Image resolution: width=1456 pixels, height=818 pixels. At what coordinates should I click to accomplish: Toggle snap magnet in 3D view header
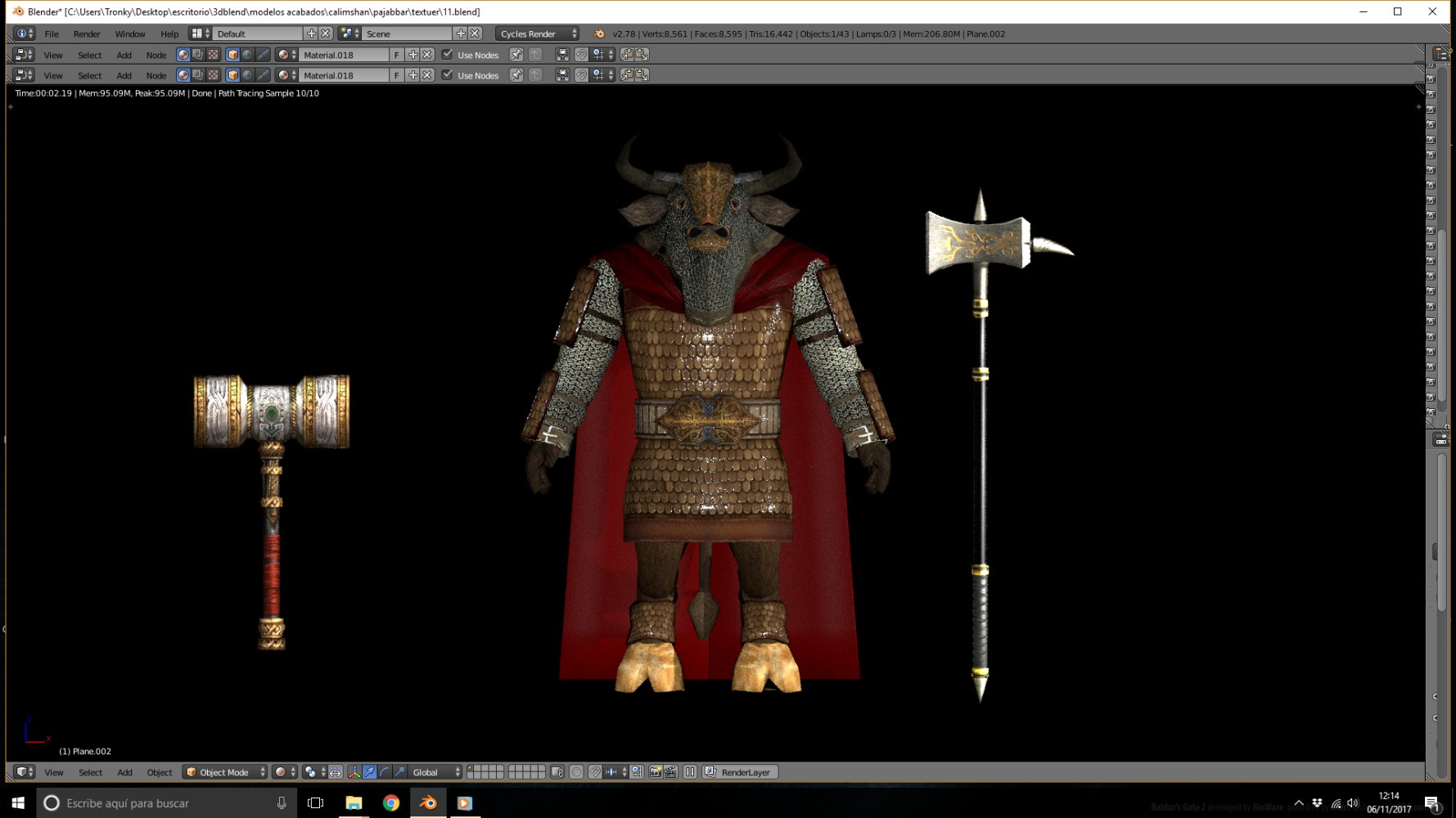coord(595,772)
